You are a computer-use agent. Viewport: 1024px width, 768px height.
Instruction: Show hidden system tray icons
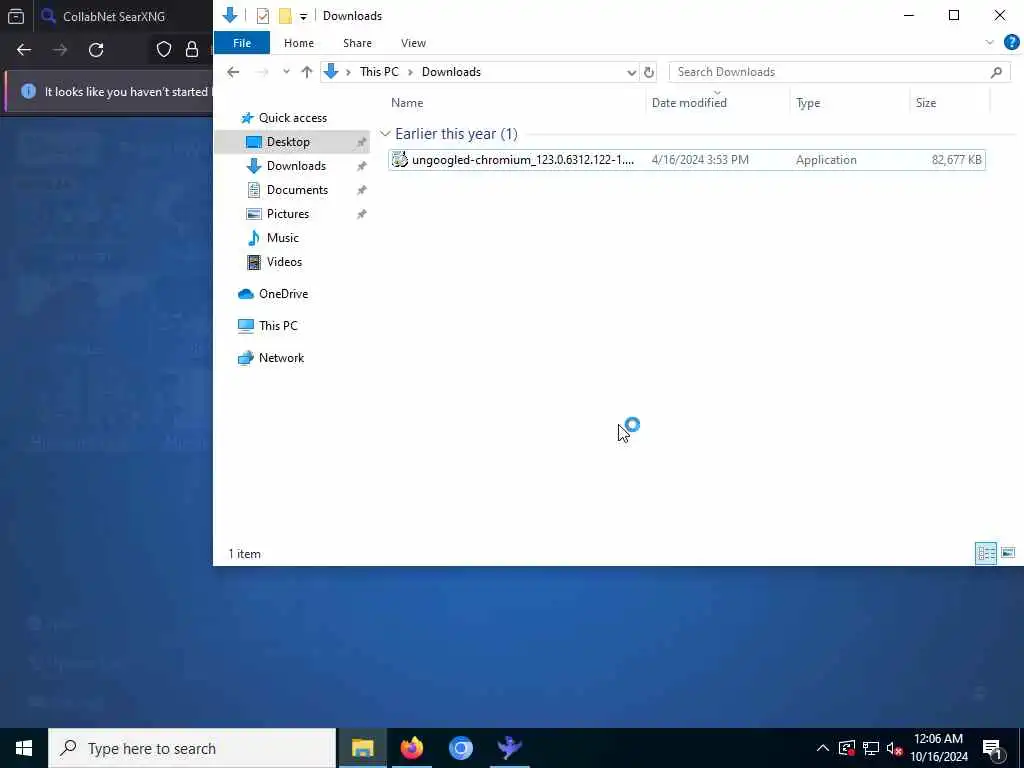[823, 748]
